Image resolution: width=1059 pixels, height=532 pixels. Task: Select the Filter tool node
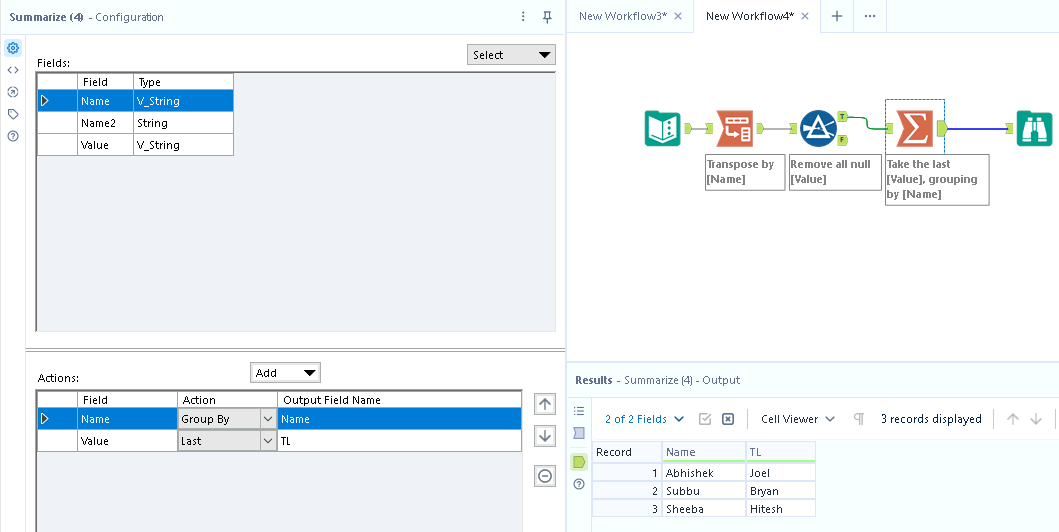coord(818,129)
